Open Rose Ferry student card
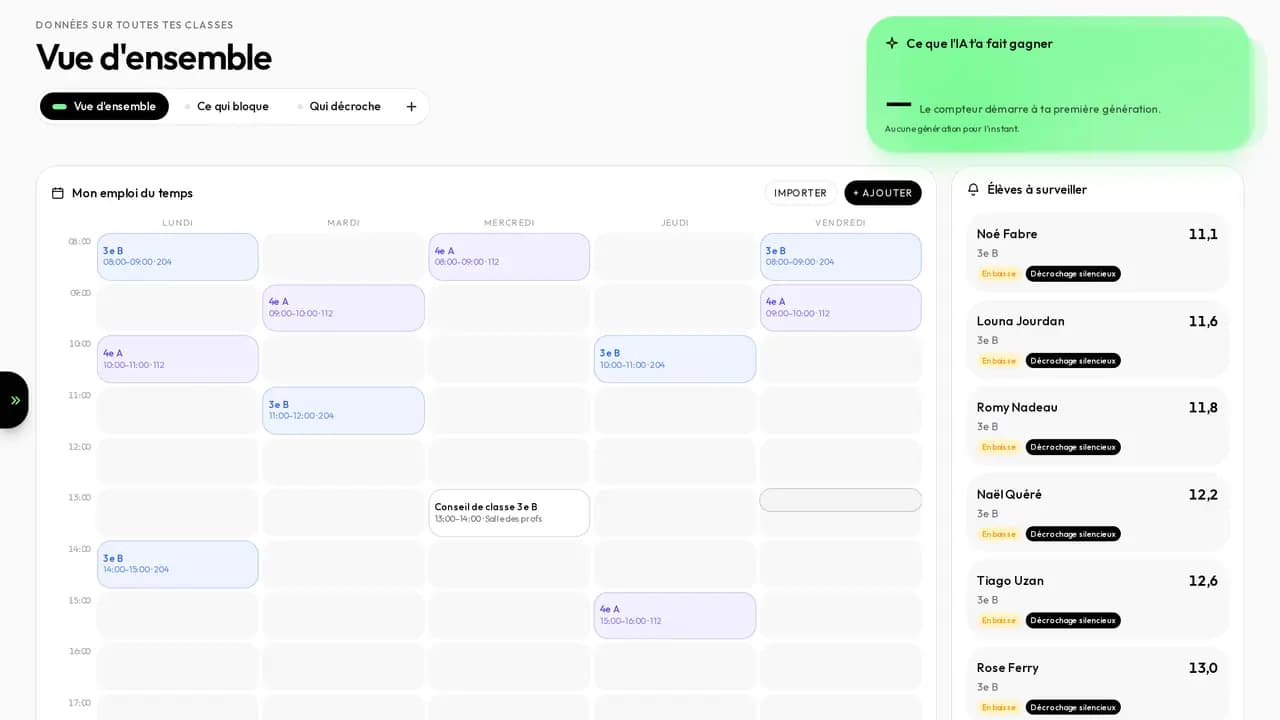The image size is (1280, 720). pyautogui.click(x=1097, y=684)
